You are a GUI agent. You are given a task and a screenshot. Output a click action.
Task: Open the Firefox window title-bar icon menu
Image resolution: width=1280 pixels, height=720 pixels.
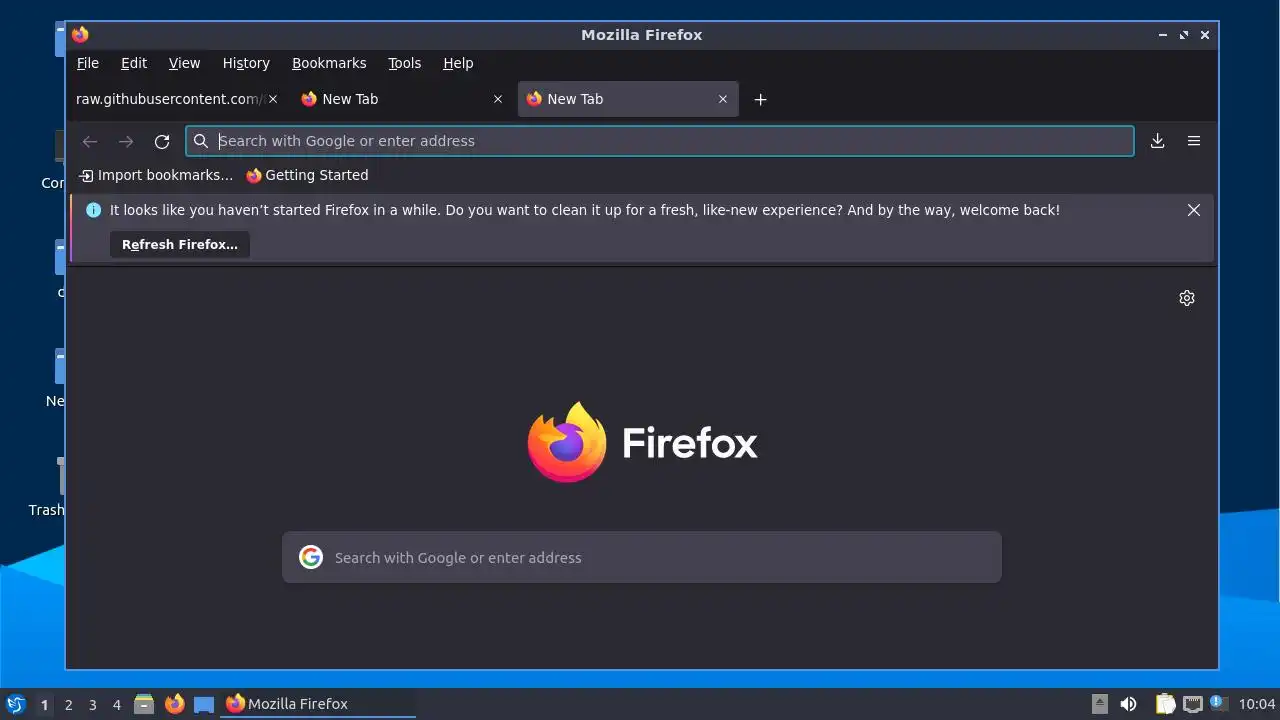coord(80,34)
